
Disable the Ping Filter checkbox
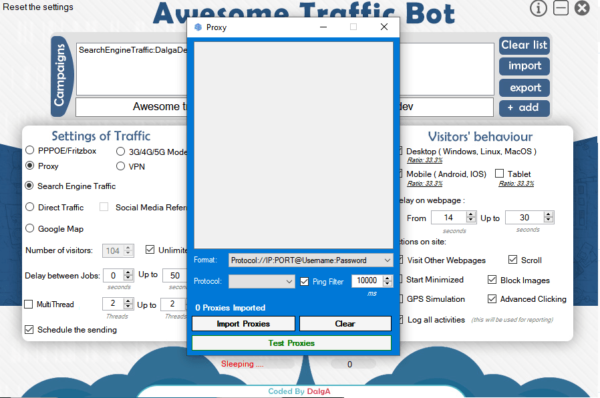coord(304,282)
